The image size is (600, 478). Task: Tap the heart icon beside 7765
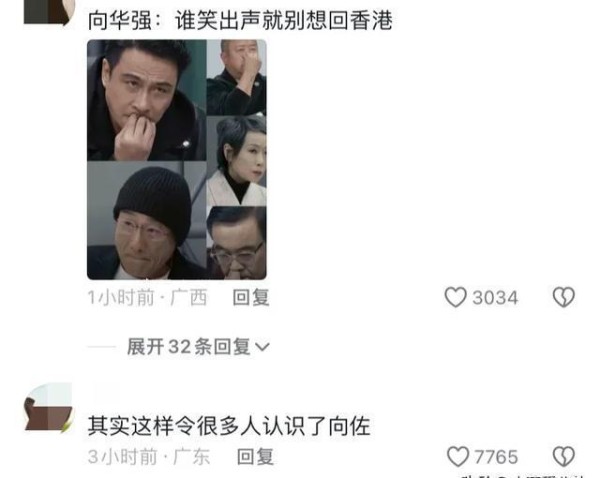pos(458,457)
